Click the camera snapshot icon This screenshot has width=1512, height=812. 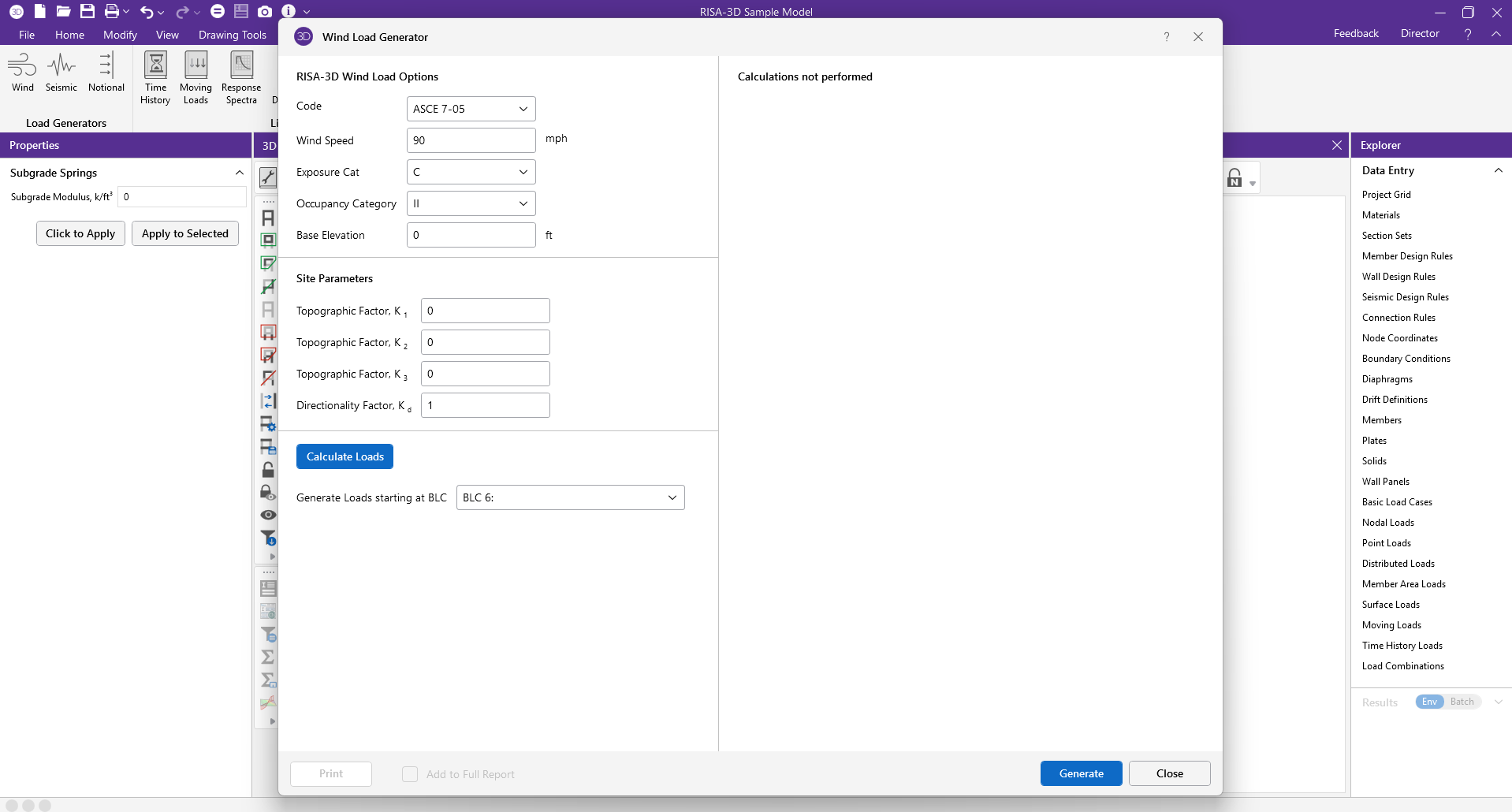click(x=265, y=11)
